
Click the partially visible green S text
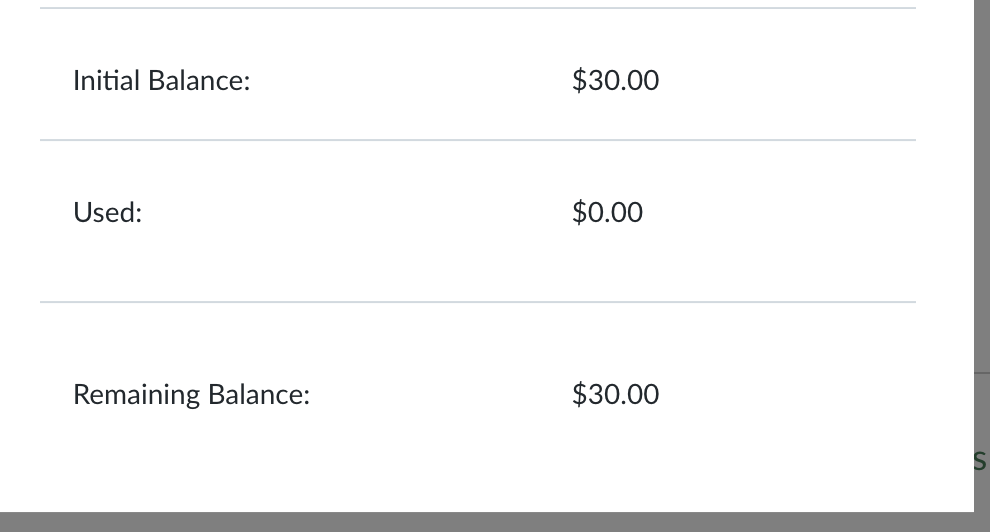[x=980, y=461]
